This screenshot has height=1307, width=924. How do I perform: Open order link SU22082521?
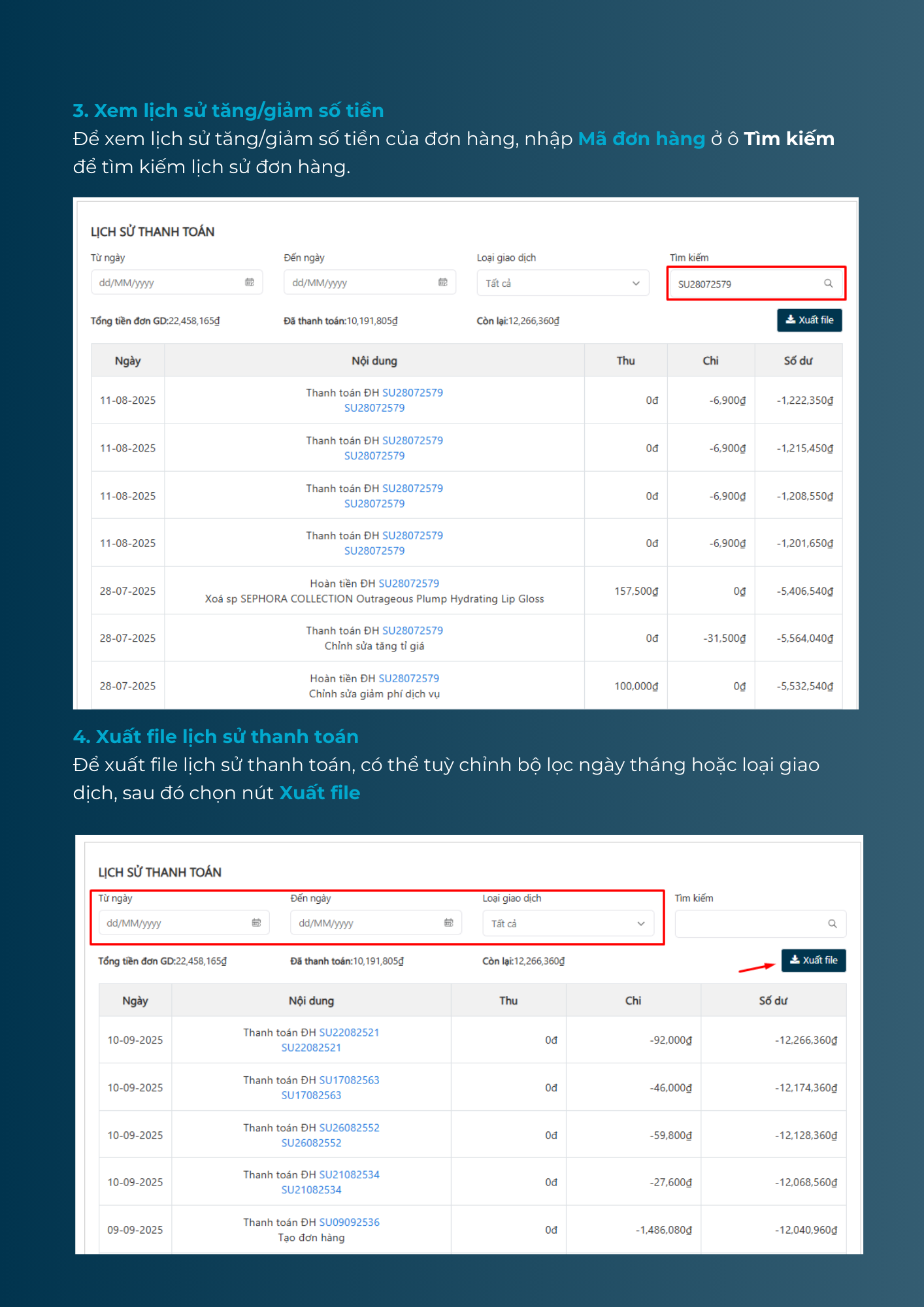[x=349, y=1033]
